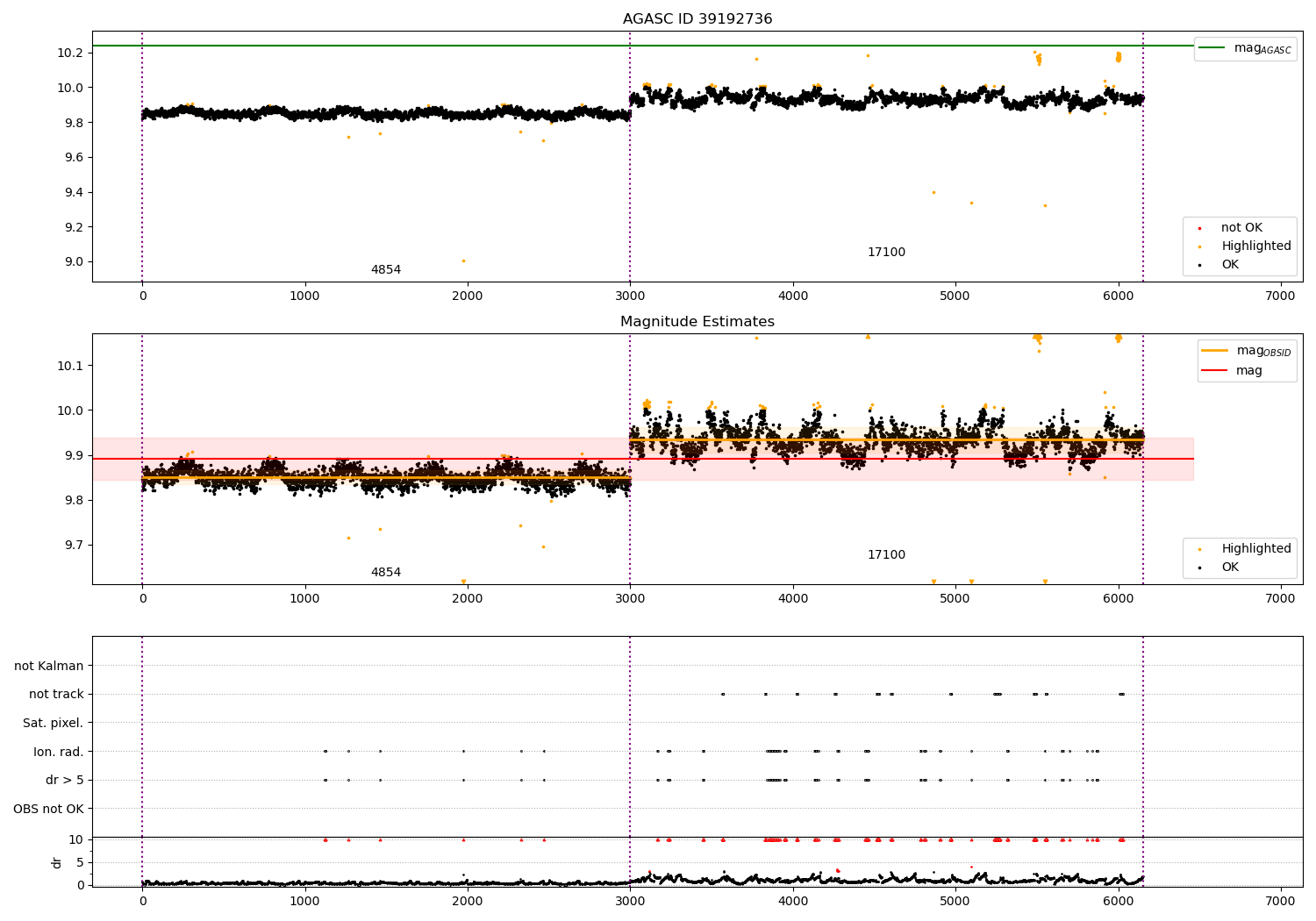Click the 'not Kalman' row label
This screenshot has width=1316, height=921.
point(49,667)
